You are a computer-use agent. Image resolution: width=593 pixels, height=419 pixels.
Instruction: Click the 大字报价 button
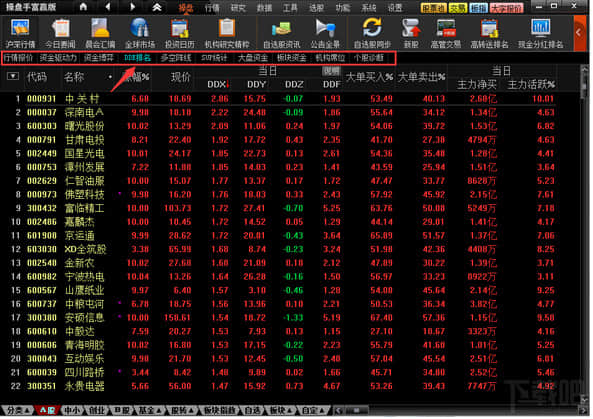coord(506,8)
